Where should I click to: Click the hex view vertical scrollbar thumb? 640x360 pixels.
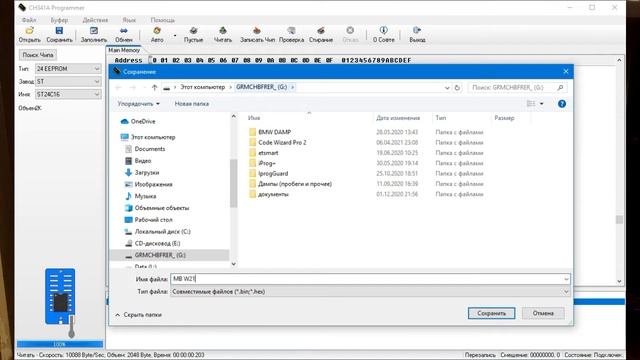pyautogui.click(x=619, y=220)
